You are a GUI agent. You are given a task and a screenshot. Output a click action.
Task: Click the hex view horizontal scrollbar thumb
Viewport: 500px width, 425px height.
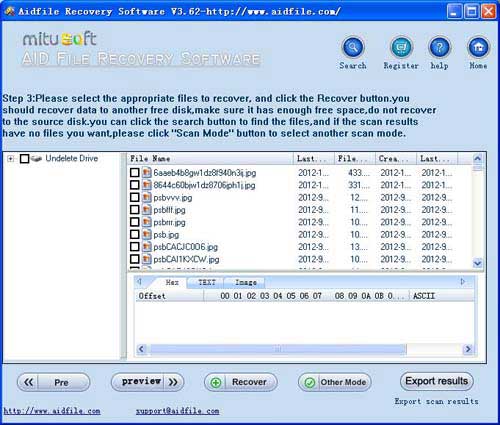pyautogui.click(x=278, y=349)
